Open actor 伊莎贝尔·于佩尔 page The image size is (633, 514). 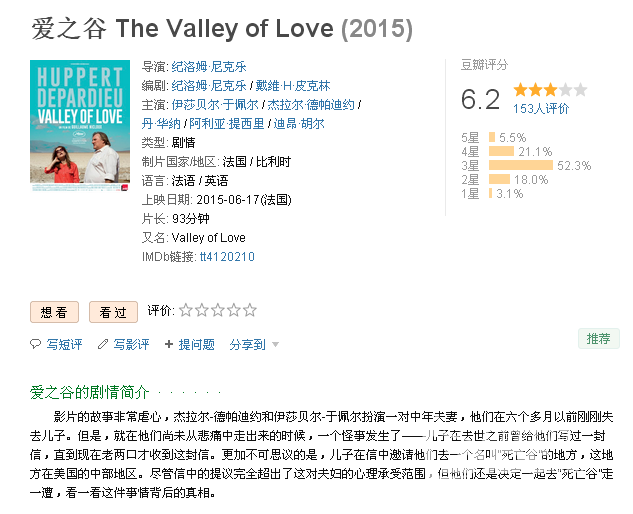pyautogui.click(x=215, y=105)
